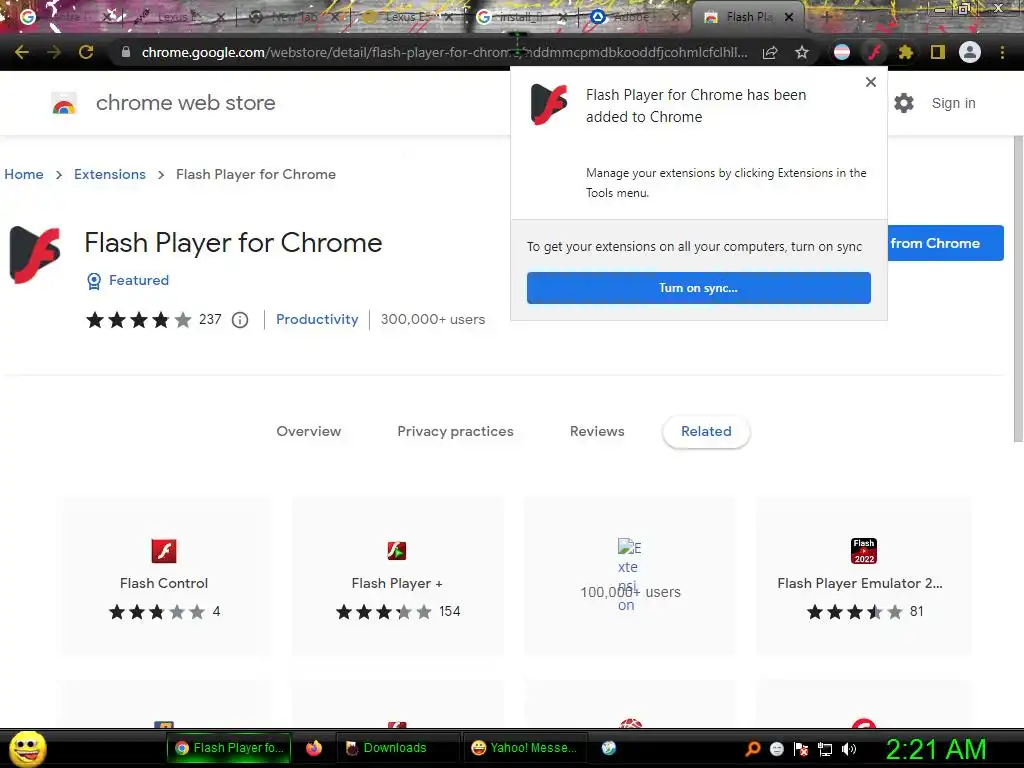Click the orange search tray icon
This screenshot has height=768, width=1024.
click(753, 748)
